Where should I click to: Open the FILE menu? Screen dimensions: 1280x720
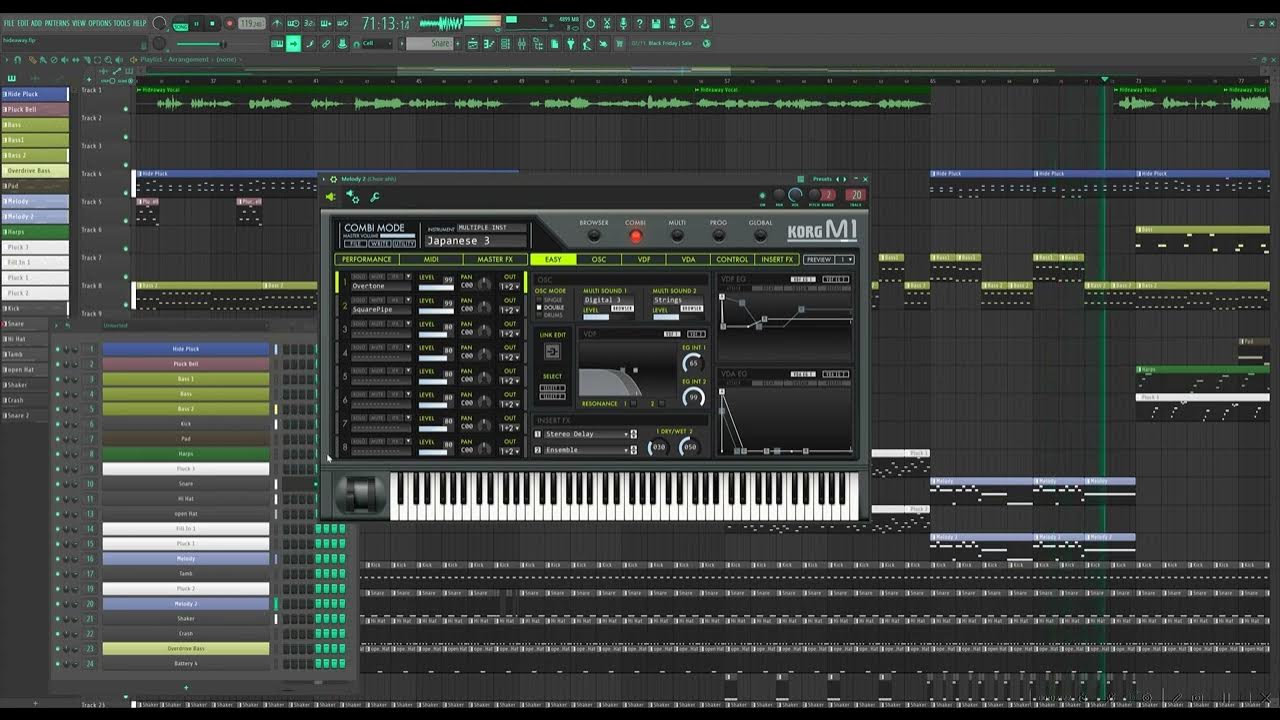pos(9,23)
